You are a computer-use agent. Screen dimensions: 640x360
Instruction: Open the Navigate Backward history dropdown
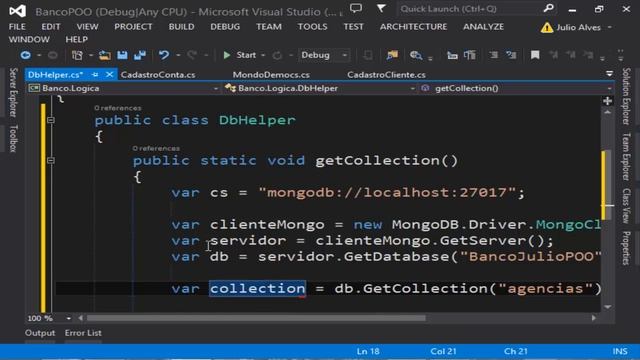39,55
